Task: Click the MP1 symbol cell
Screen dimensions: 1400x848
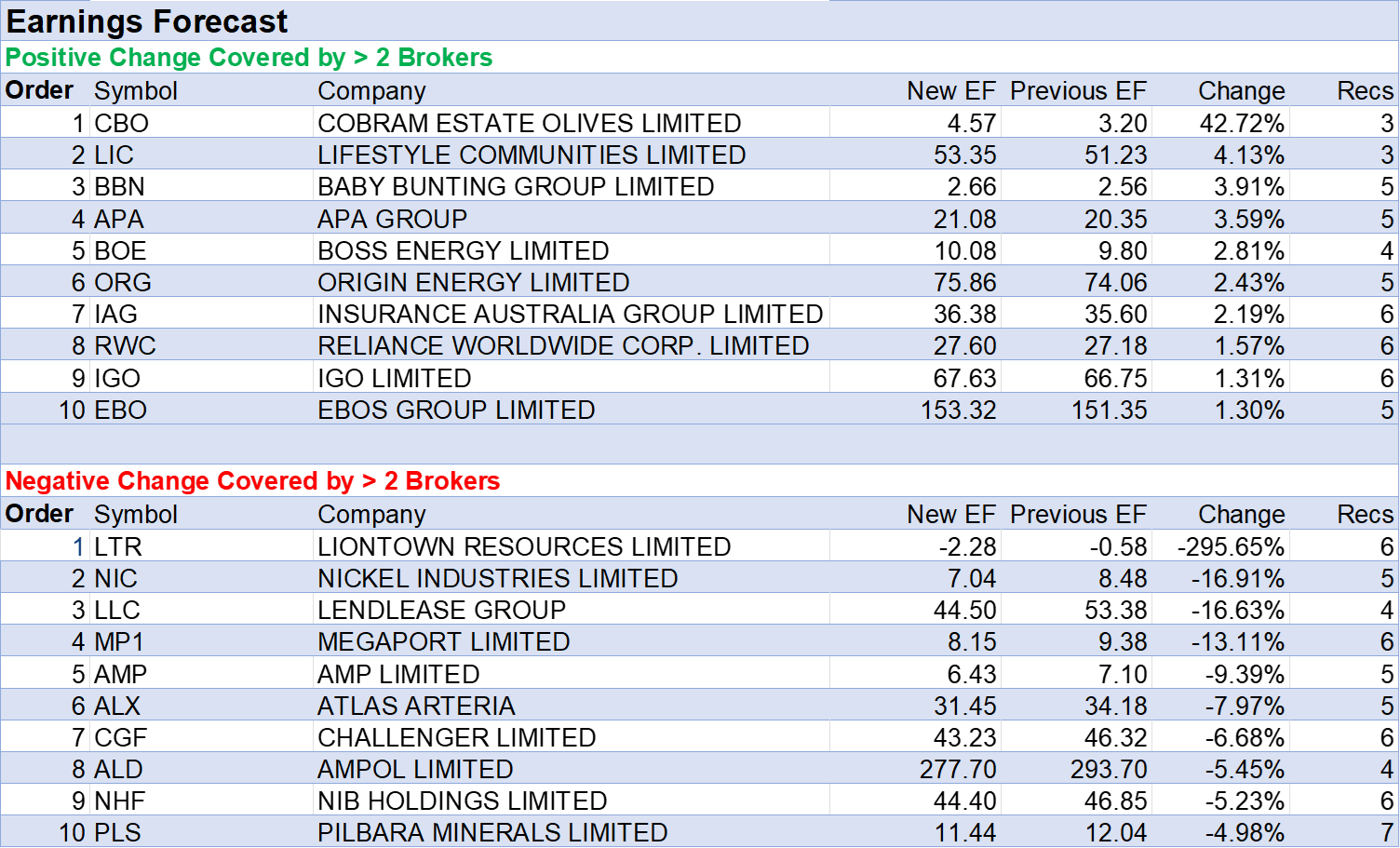Action: pyautogui.click(x=119, y=642)
